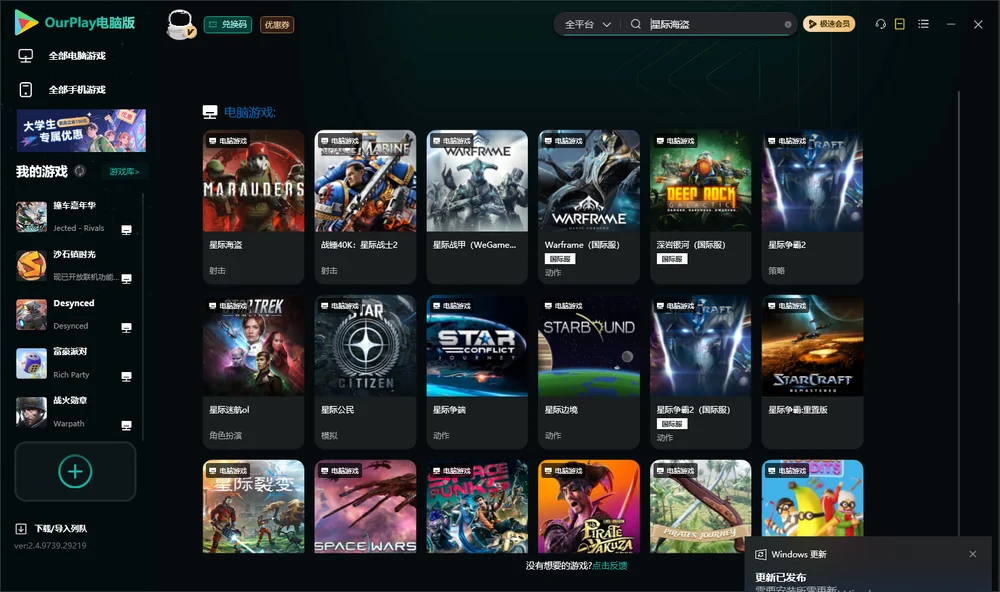Open the 下载/导入列队 download queue
The image size is (1000, 592).
pyautogui.click(x=52, y=528)
